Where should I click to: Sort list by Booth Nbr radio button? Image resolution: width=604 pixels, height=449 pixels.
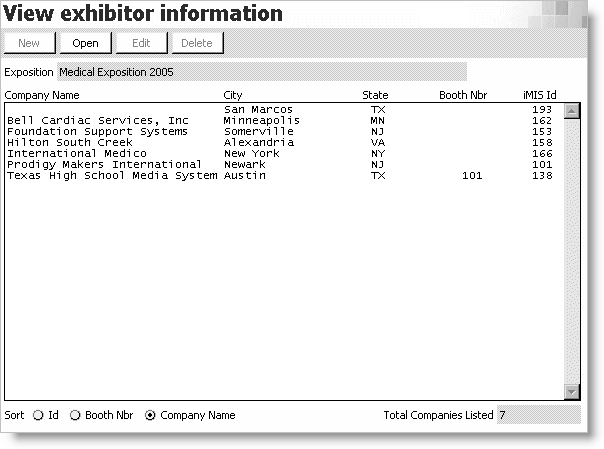pyautogui.click(x=75, y=415)
